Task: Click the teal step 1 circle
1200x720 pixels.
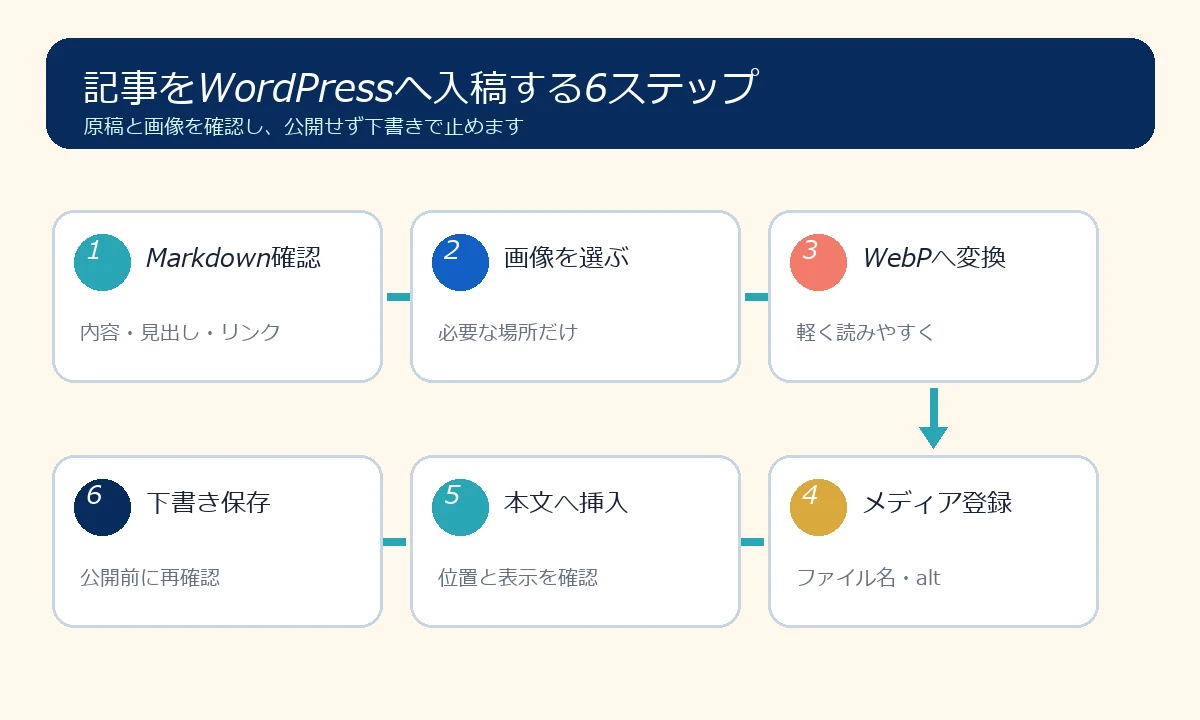Action: click(103, 262)
